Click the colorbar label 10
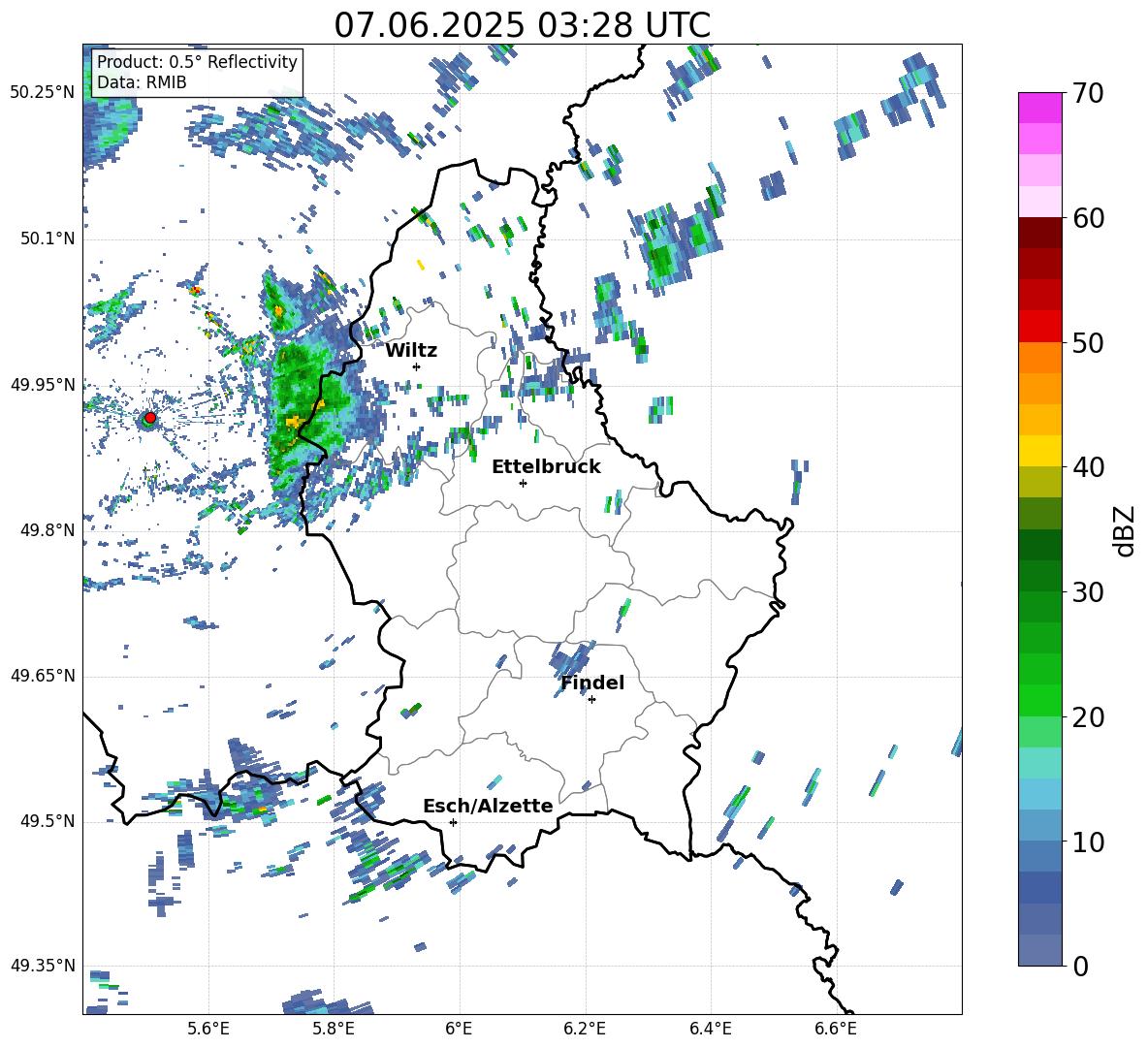1148x1048 pixels. pyautogui.click(x=1088, y=842)
